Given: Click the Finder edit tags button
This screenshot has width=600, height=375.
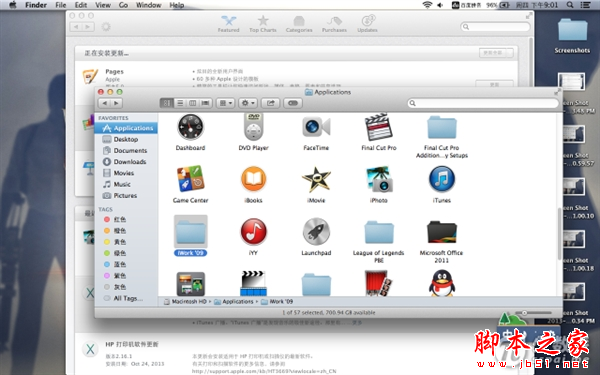Looking at the screenshot, I should (293, 103).
